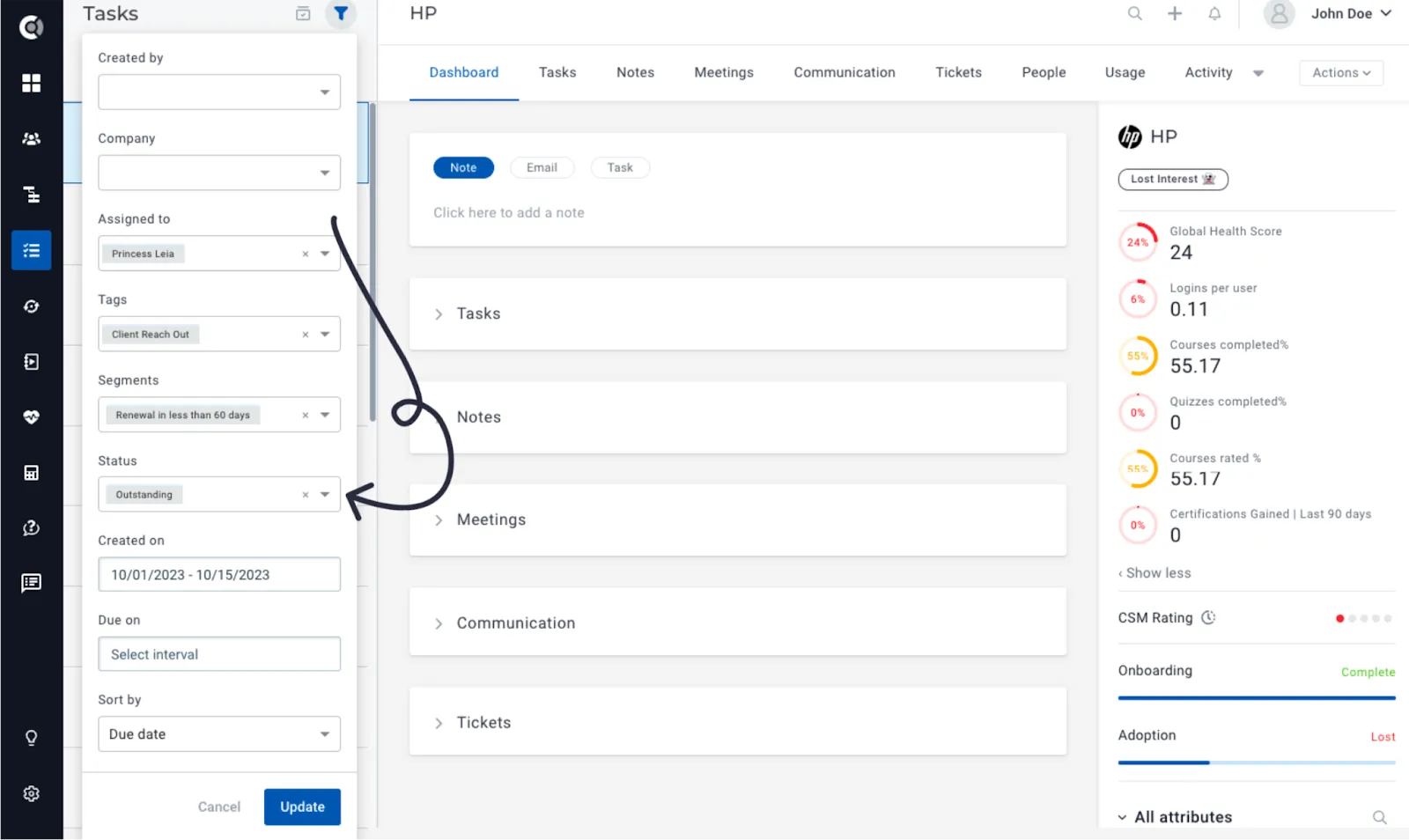Click the Created on date range field
Screen dimensions: 1409x840
pos(219,574)
